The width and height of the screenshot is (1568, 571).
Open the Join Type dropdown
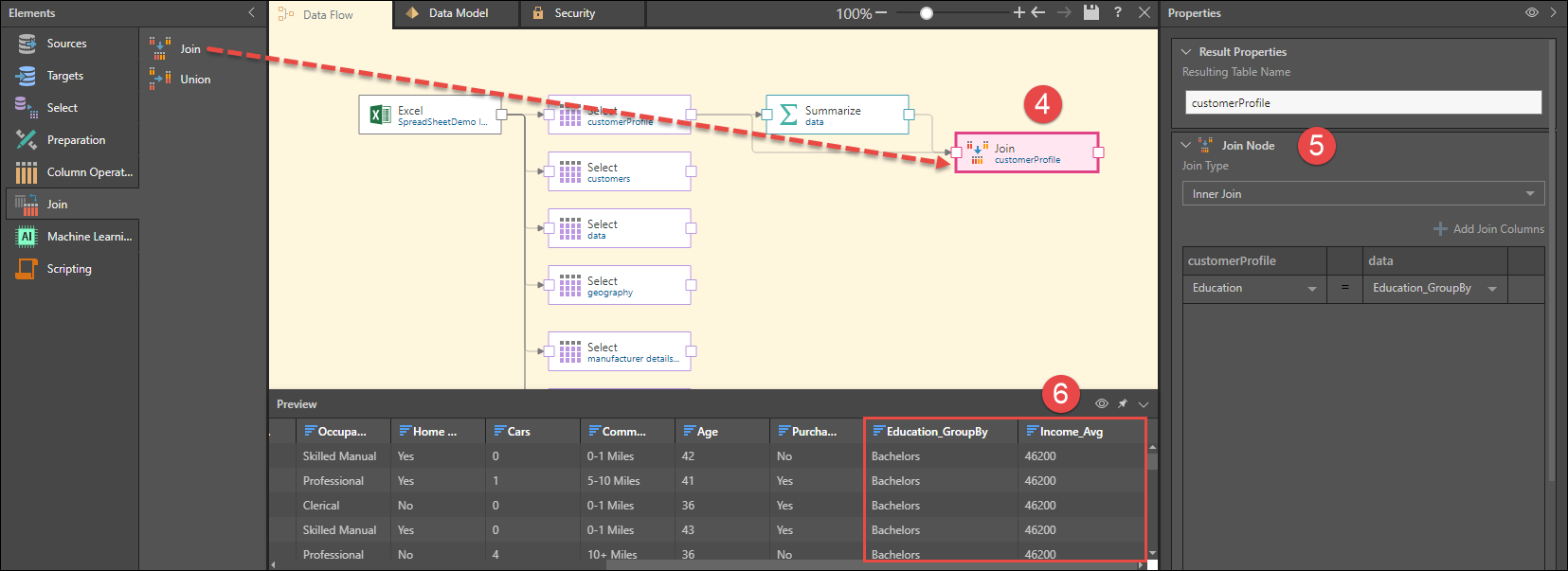[x=1362, y=194]
